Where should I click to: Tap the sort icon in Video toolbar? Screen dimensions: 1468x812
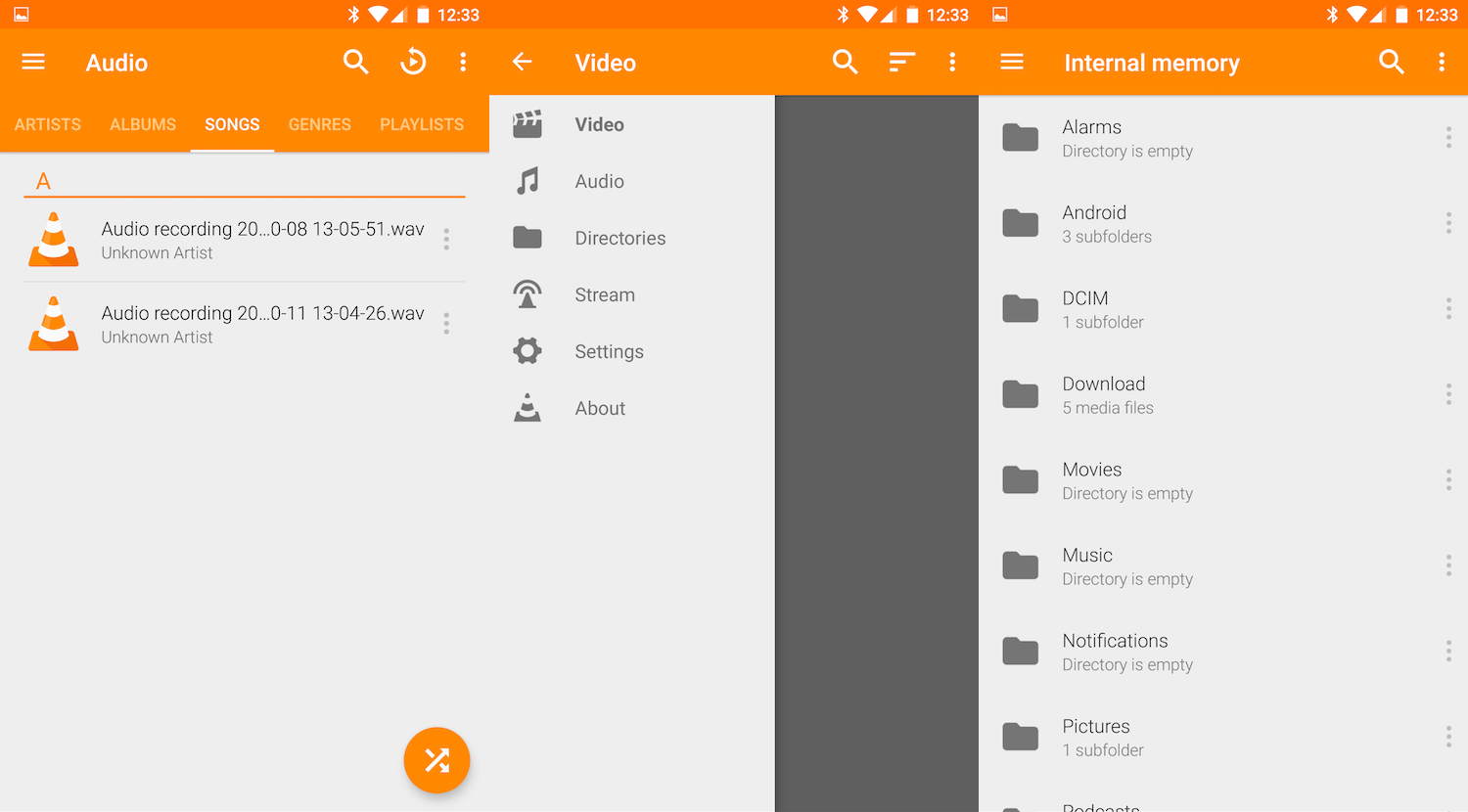tap(901, 63)
